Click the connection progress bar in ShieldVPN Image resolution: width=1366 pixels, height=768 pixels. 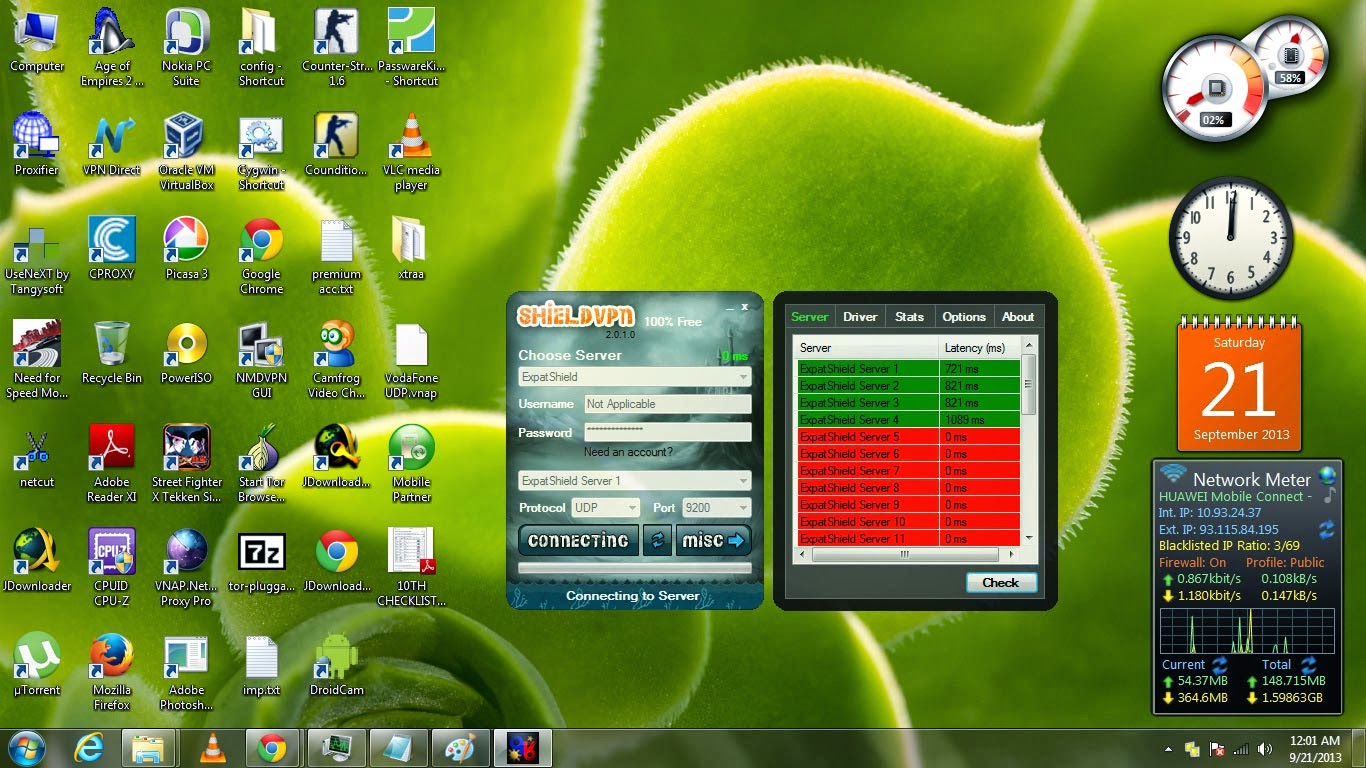[x=634, y=568]
